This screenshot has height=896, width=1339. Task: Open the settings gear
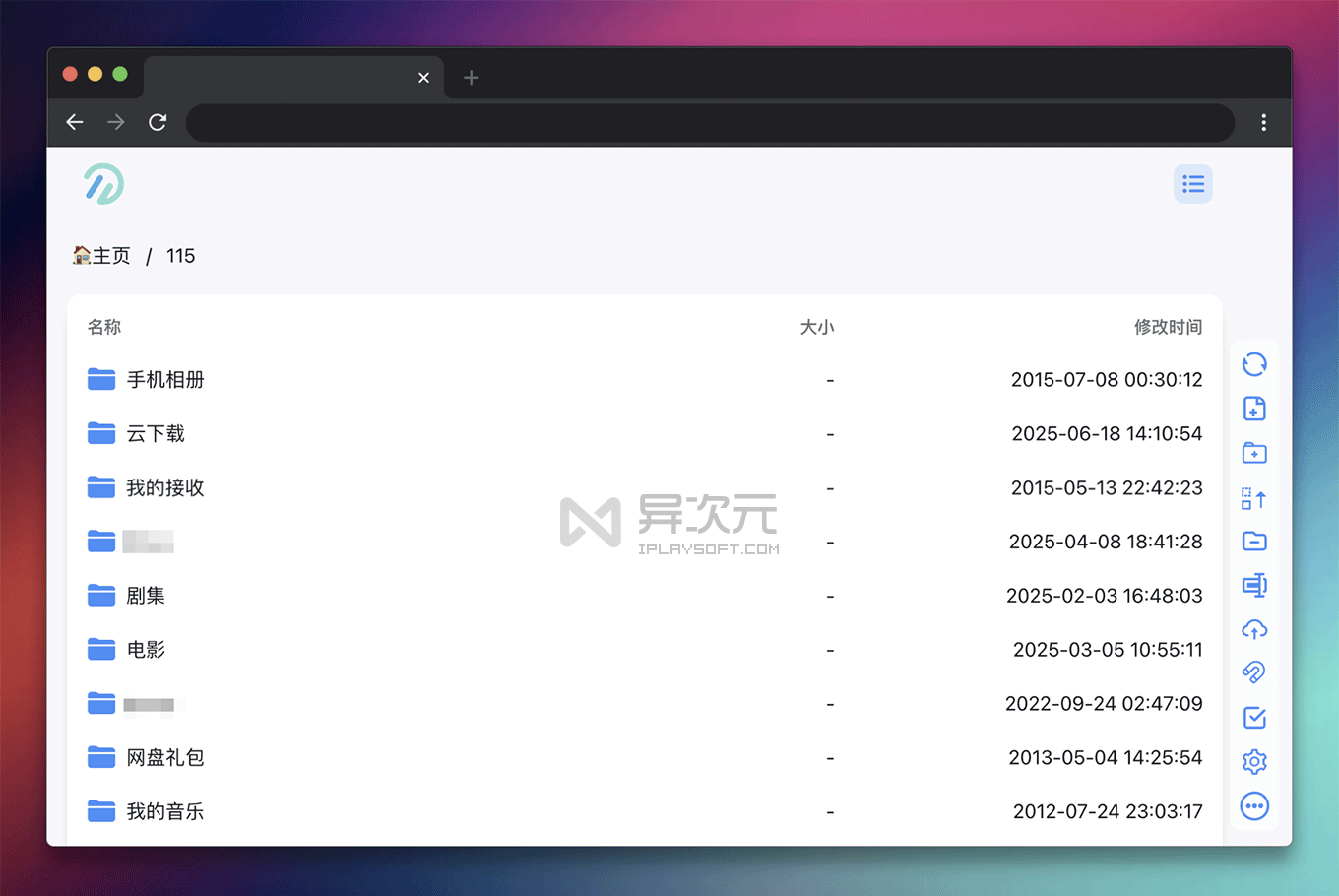pyautogui.click(x=1254, y=761)
